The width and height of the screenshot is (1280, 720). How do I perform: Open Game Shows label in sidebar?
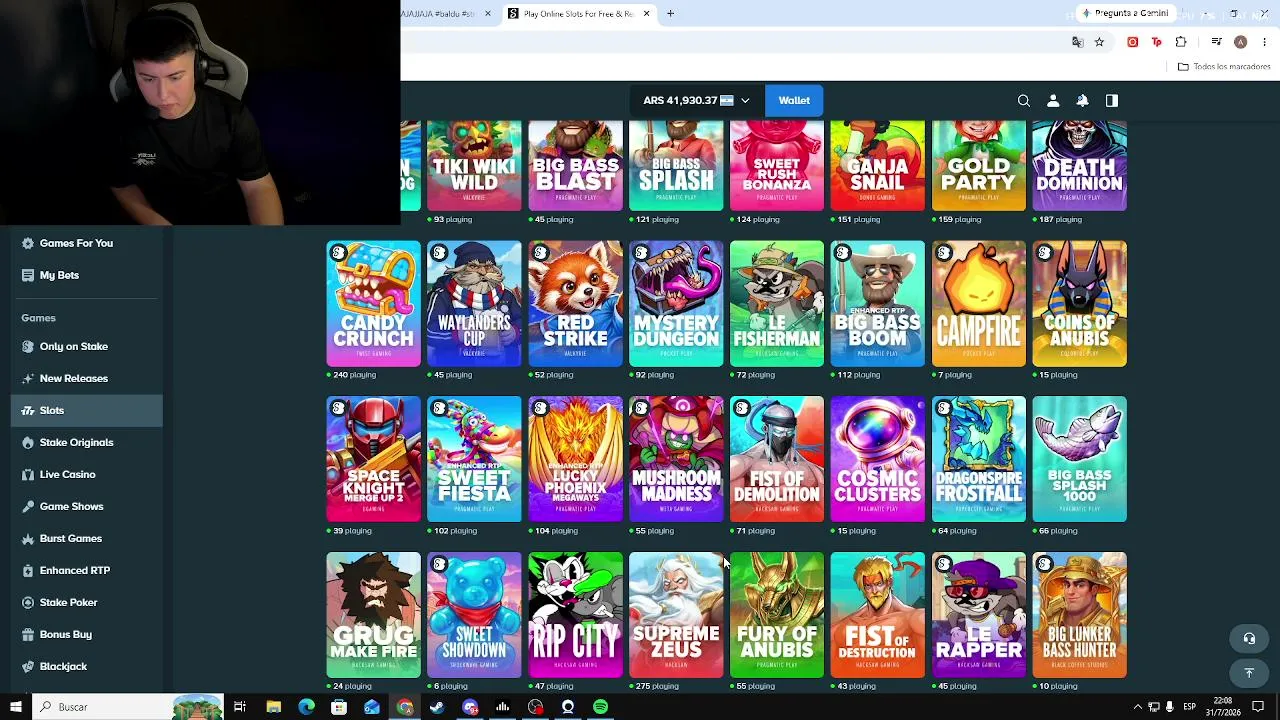click(x=72, y=506)
